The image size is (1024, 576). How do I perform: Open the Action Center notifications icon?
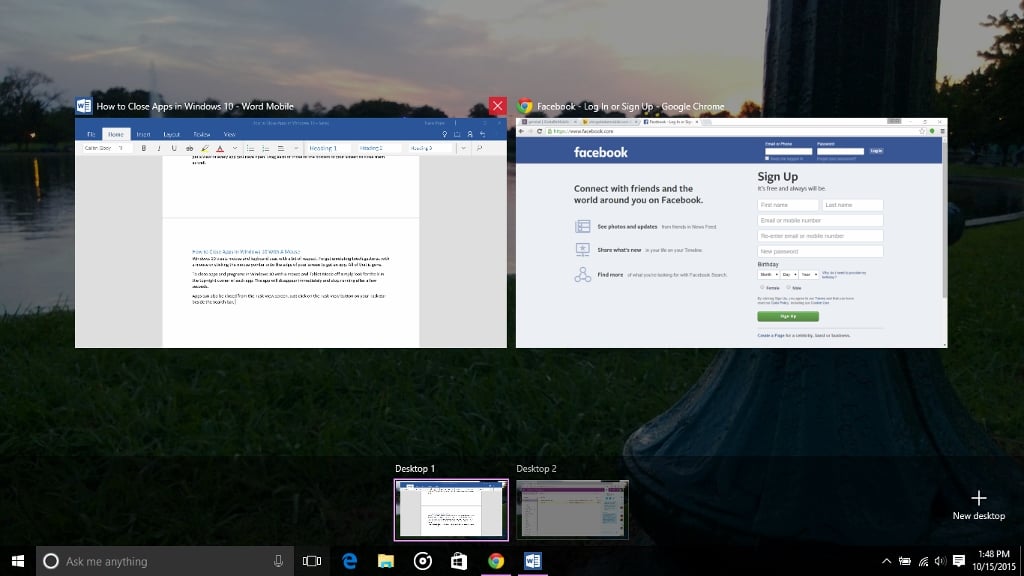[x=959, y=561]
